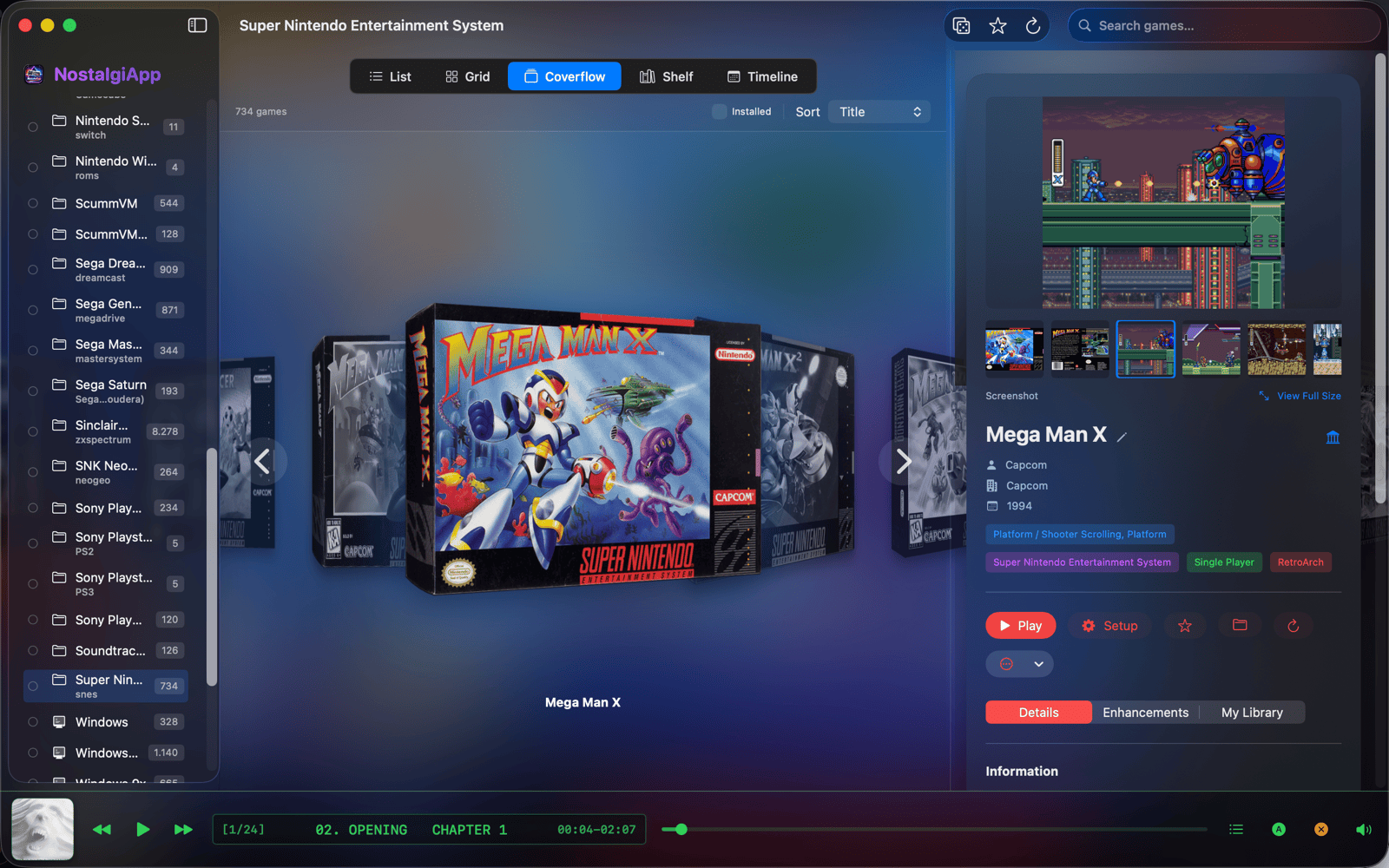Screen dimensions: 1389x868
Task: Reload game metadata with refresh icon
Action: [x=1294, y=626]
